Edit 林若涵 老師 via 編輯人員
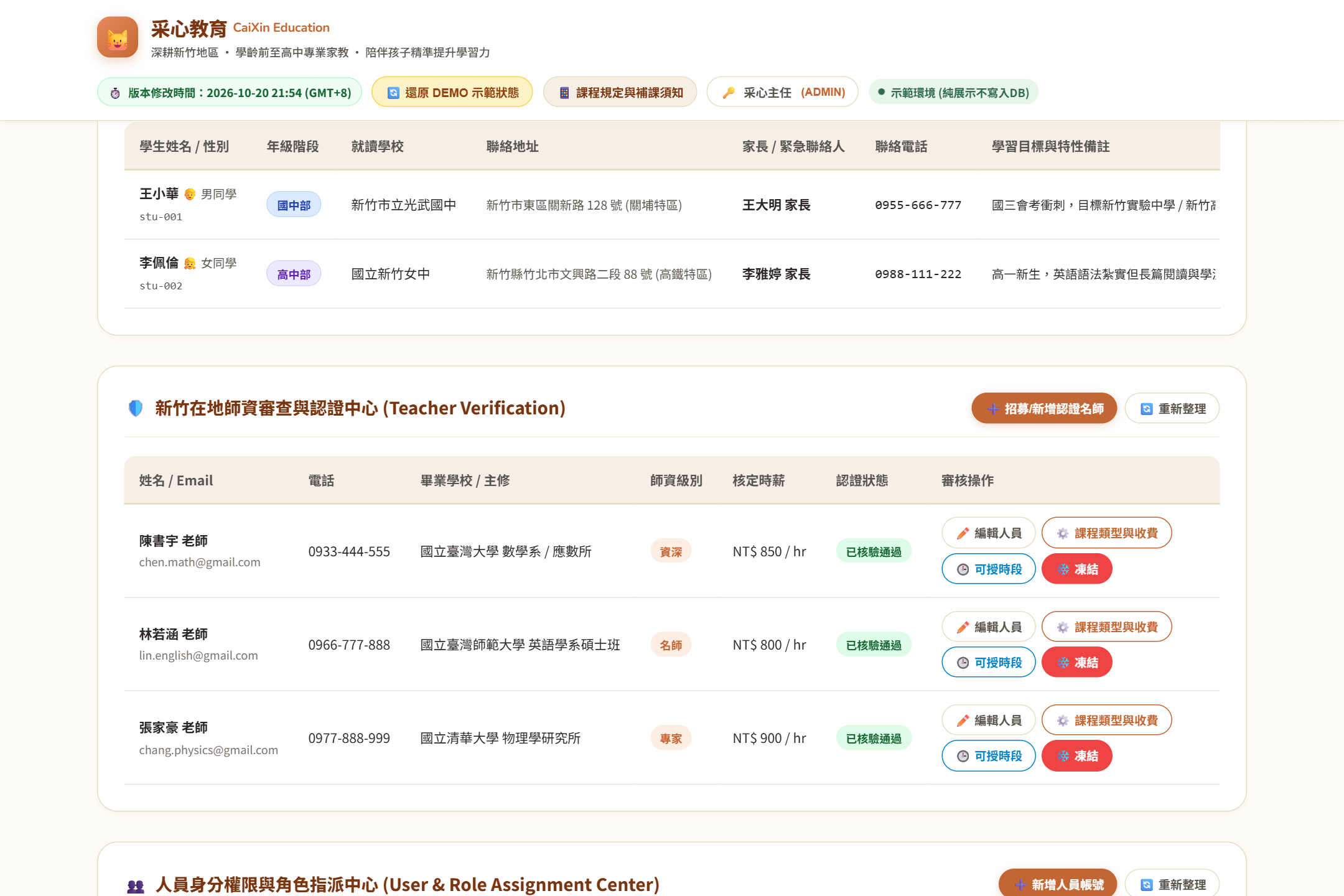The image size is (1344, 896). [989, 627]
